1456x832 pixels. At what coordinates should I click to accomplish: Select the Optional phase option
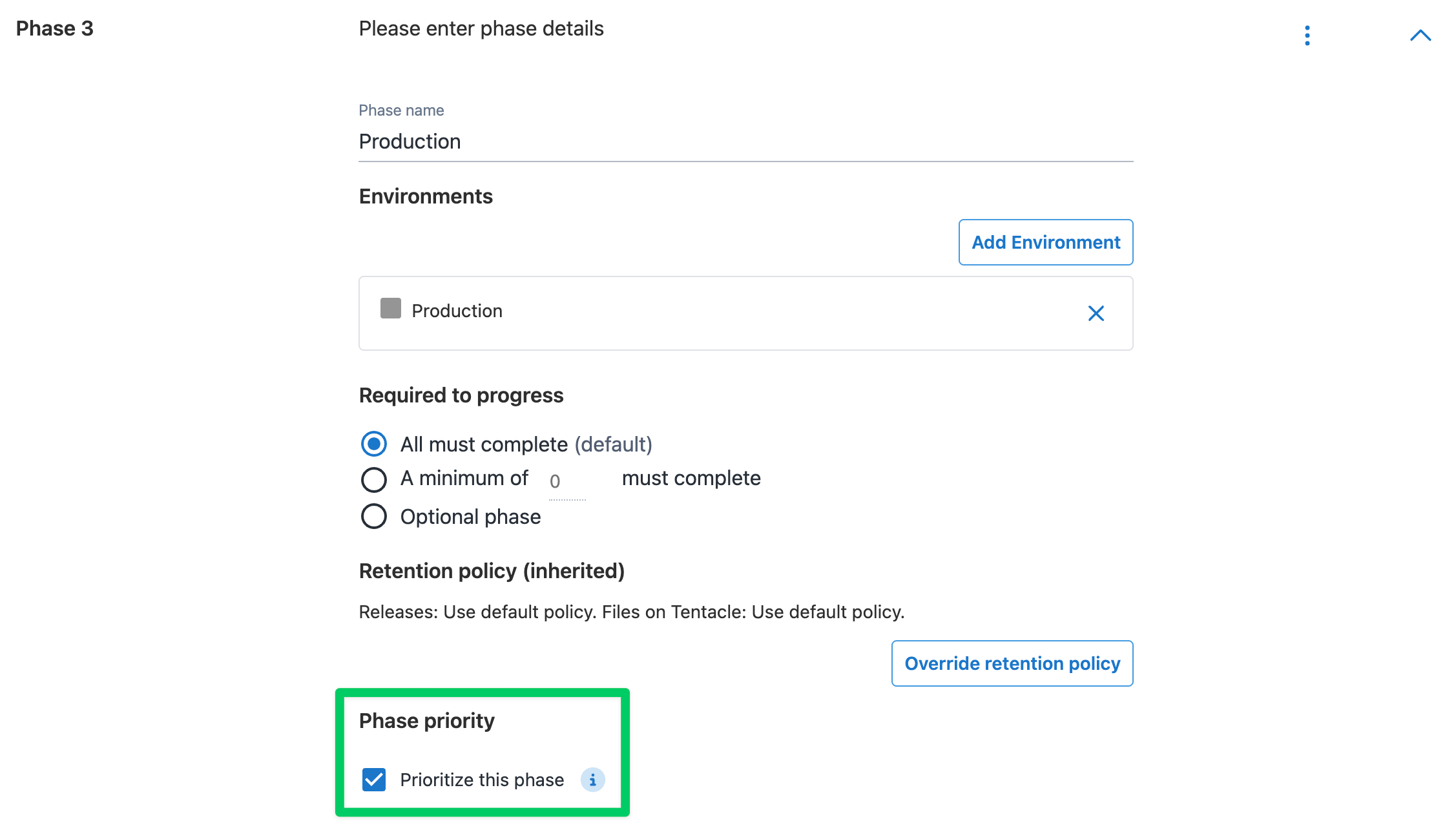374,517
